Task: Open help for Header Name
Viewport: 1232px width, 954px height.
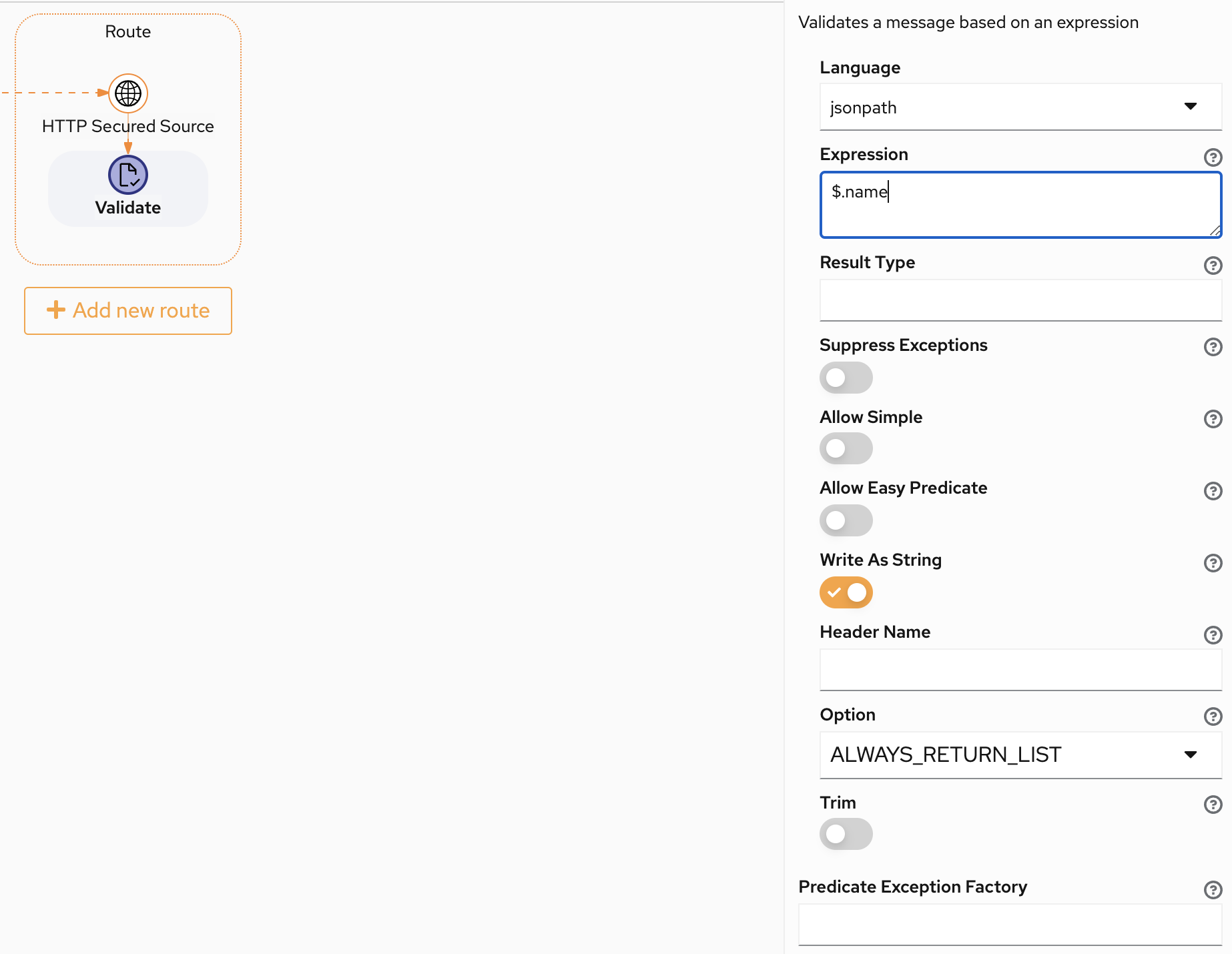Action: tap(1213, 634)
